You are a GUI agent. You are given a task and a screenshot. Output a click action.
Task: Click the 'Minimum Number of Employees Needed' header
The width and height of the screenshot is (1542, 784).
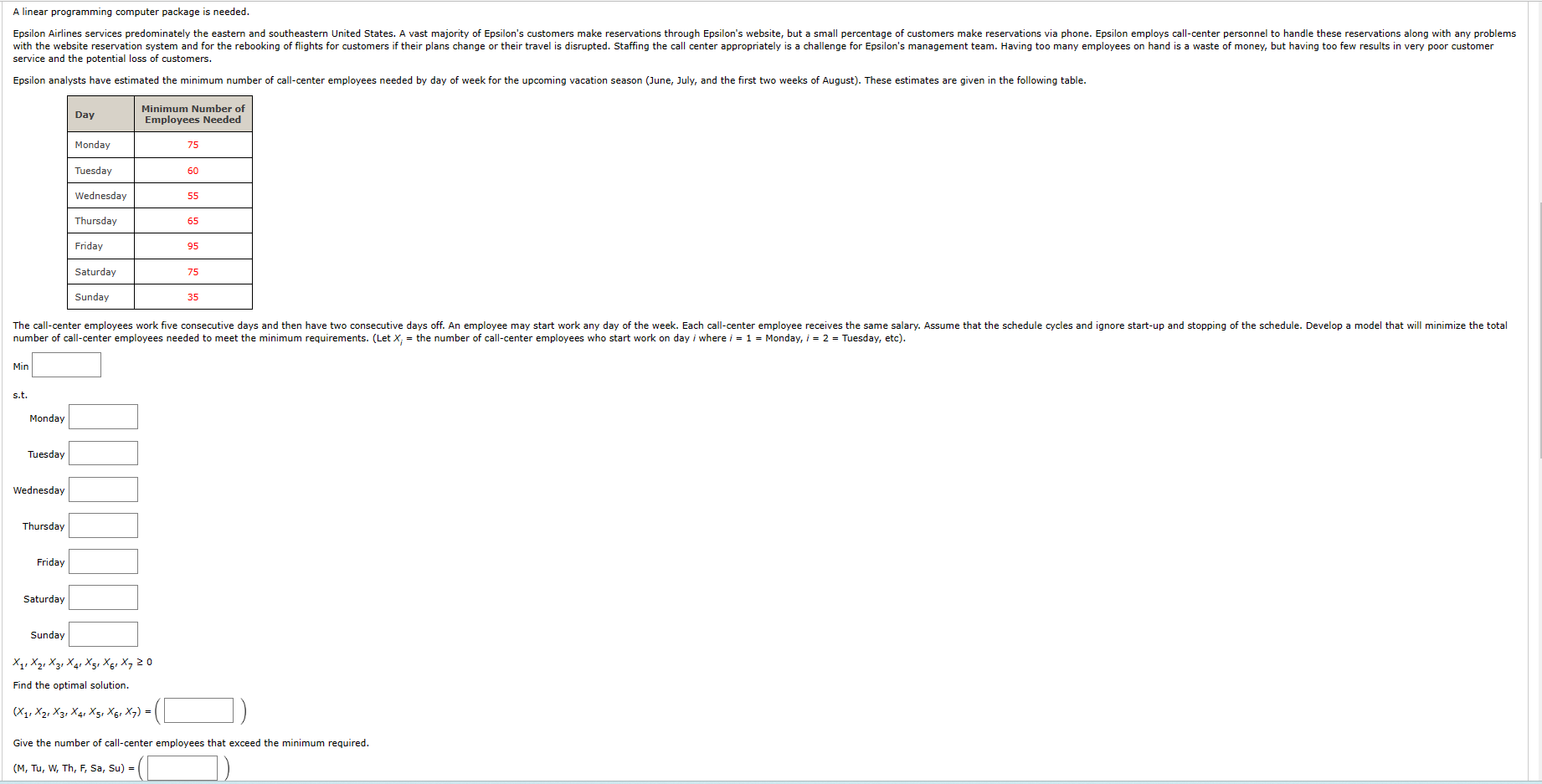(193, 114)
